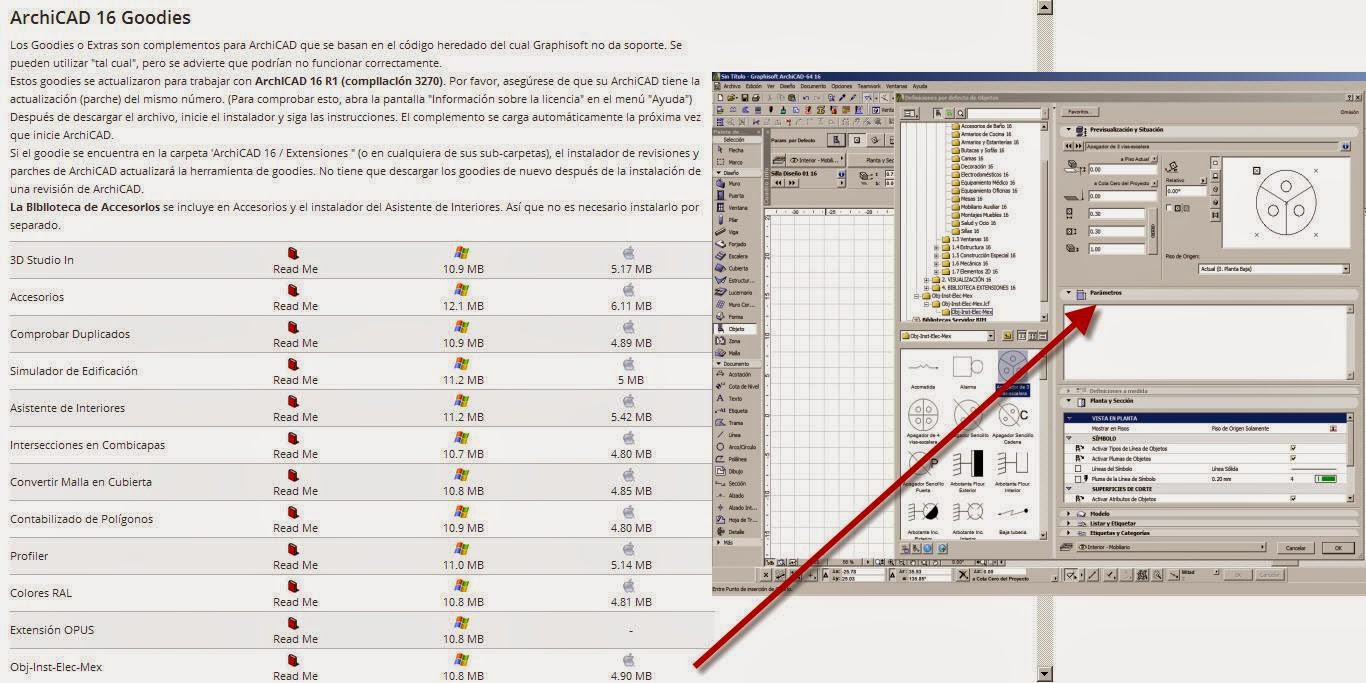Open the Diseño menu
This screenshot has height=683, width=1366.
click(x=787, y=87)
